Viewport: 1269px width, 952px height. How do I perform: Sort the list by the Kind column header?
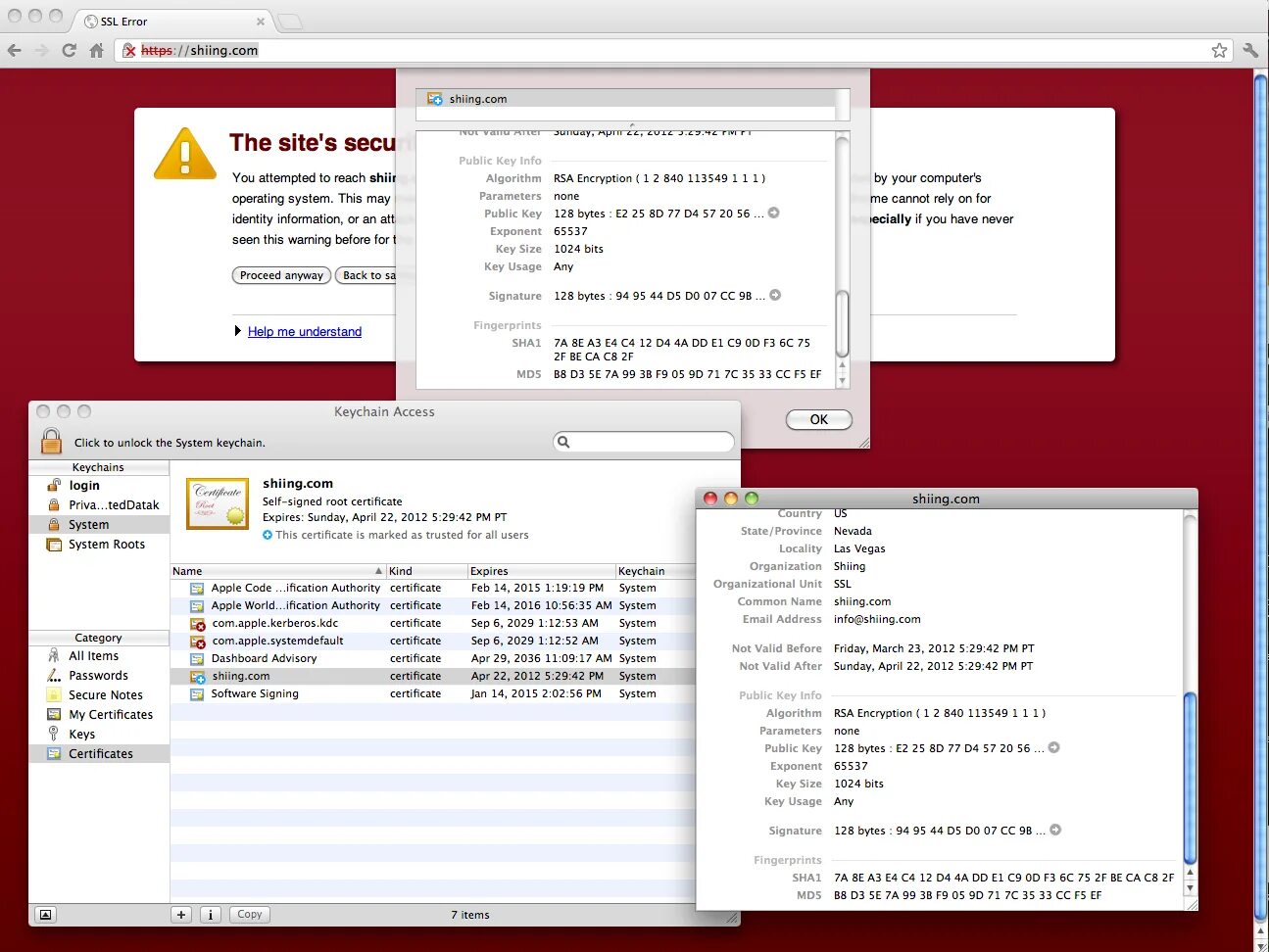tap(426, 571)
